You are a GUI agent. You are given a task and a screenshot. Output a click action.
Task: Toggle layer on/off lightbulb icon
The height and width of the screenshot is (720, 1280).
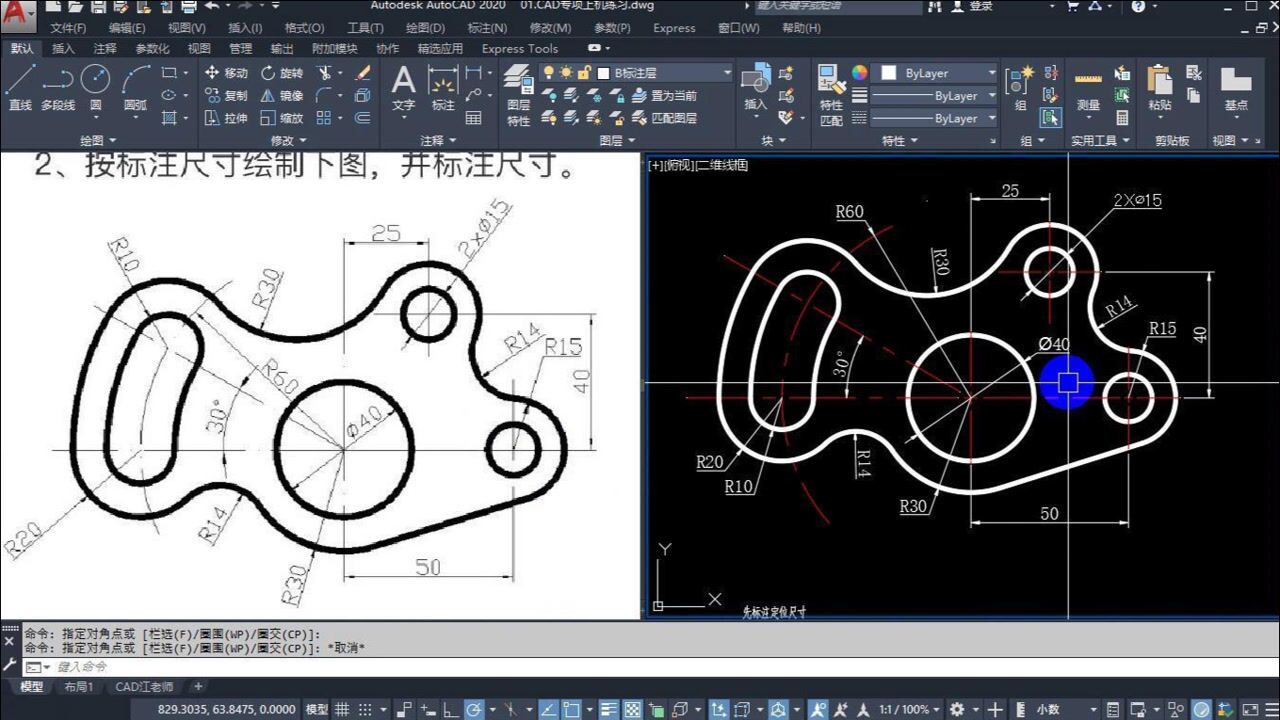pyautogui.click(x=548, y=73)
